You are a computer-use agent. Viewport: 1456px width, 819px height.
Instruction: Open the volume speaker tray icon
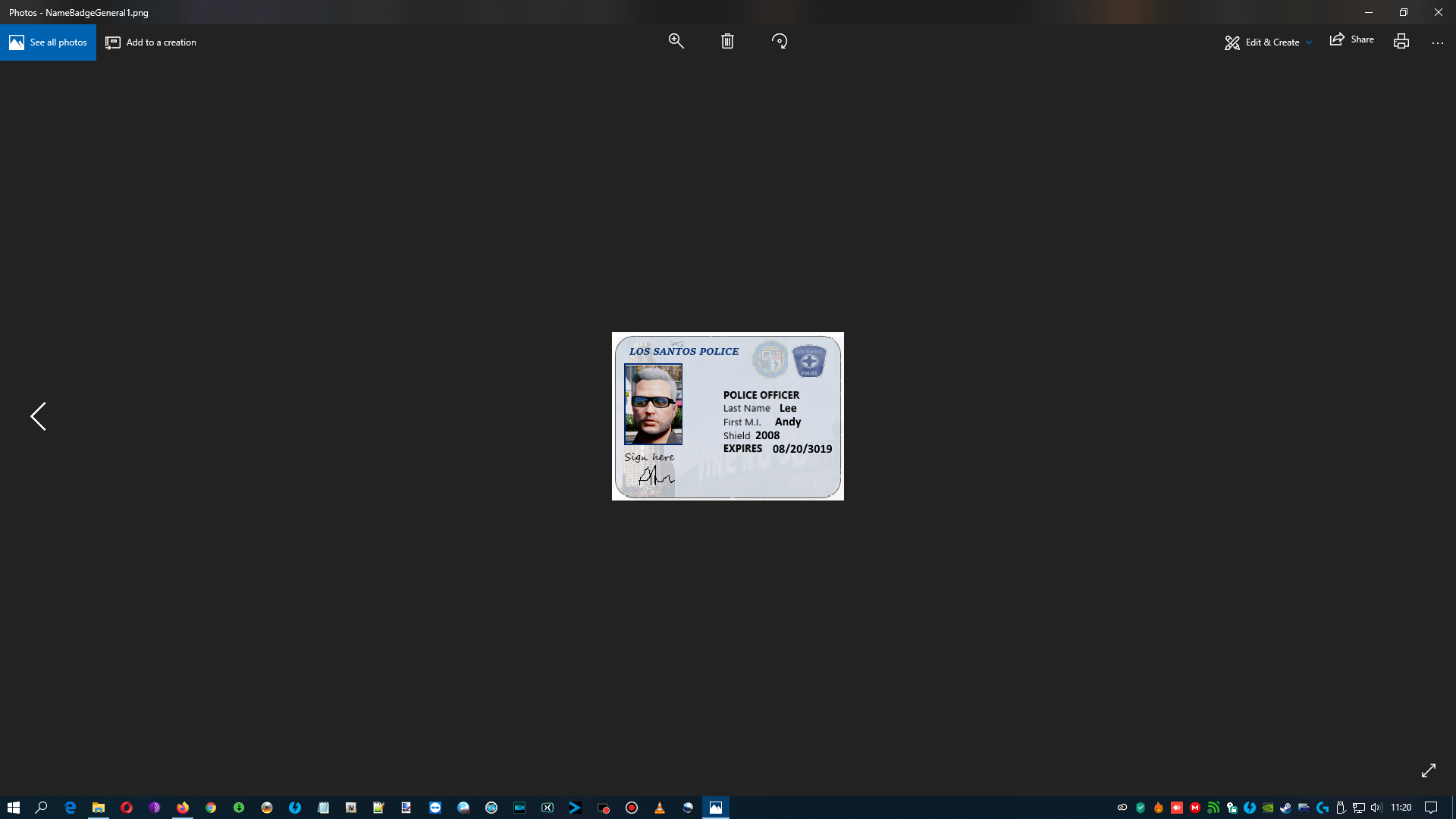[1376, 808]
